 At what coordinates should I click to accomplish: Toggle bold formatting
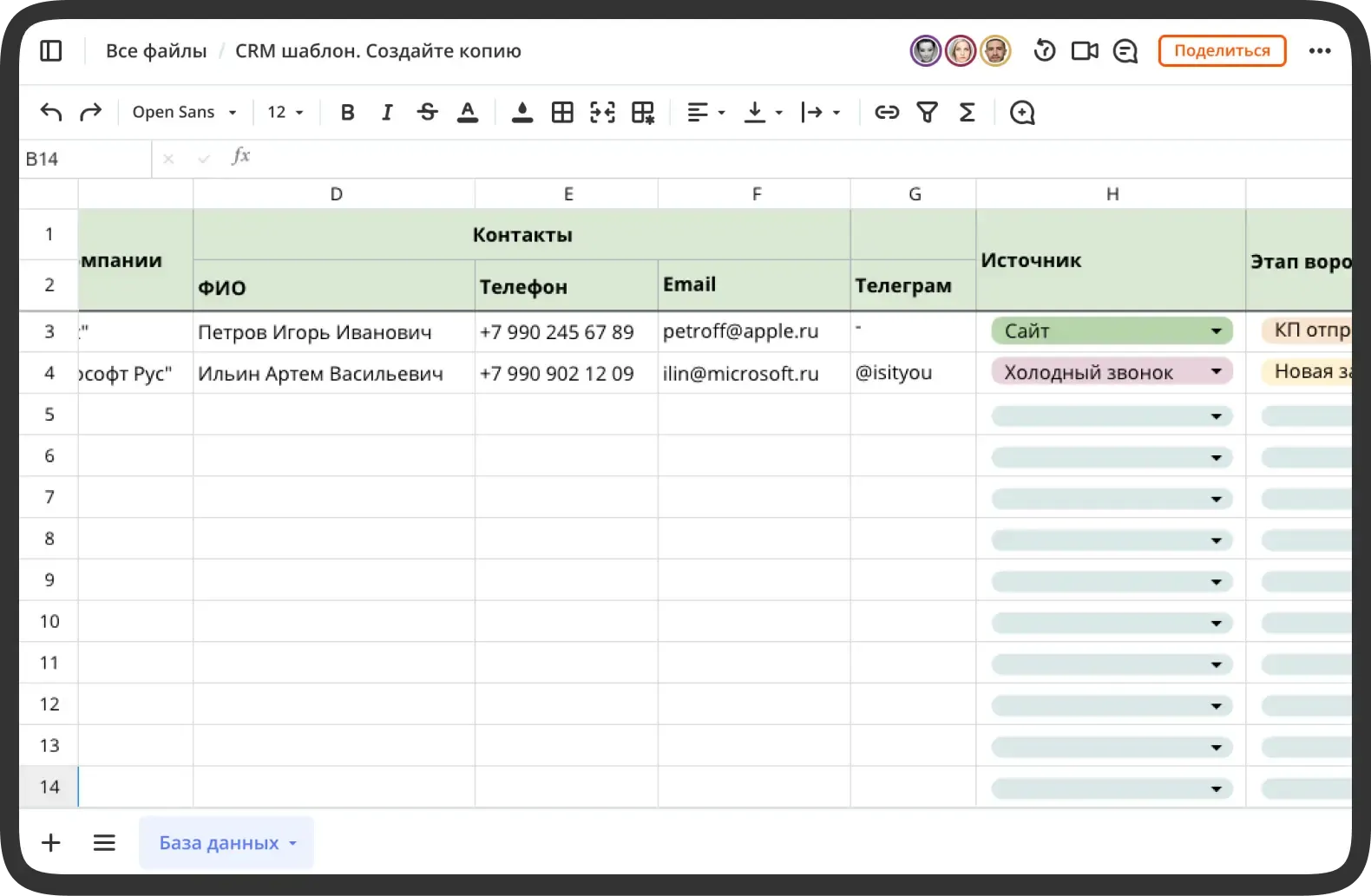[347, 112]
